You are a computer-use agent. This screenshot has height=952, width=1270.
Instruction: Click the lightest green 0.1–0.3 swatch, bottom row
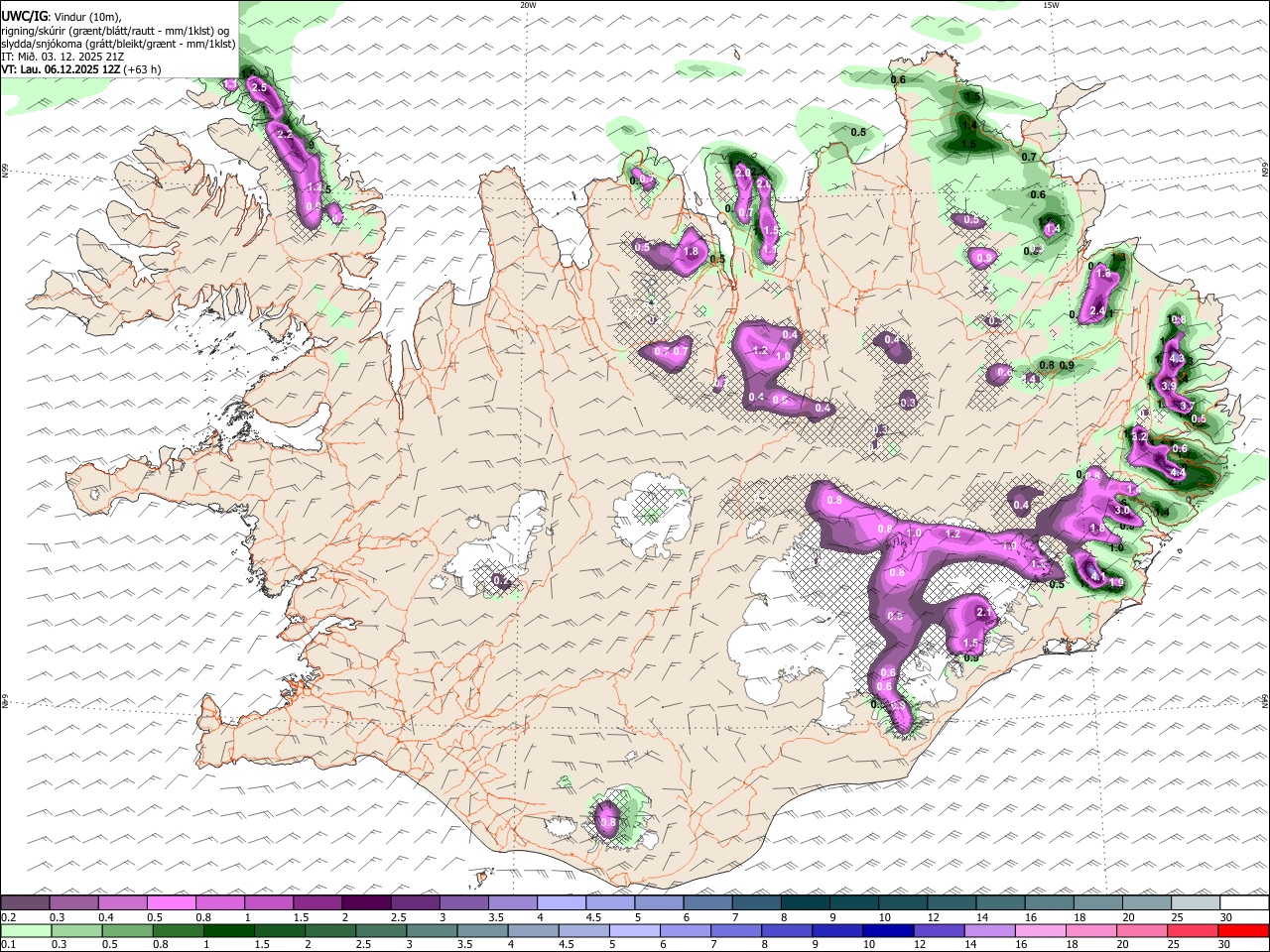tap(26, 930)
